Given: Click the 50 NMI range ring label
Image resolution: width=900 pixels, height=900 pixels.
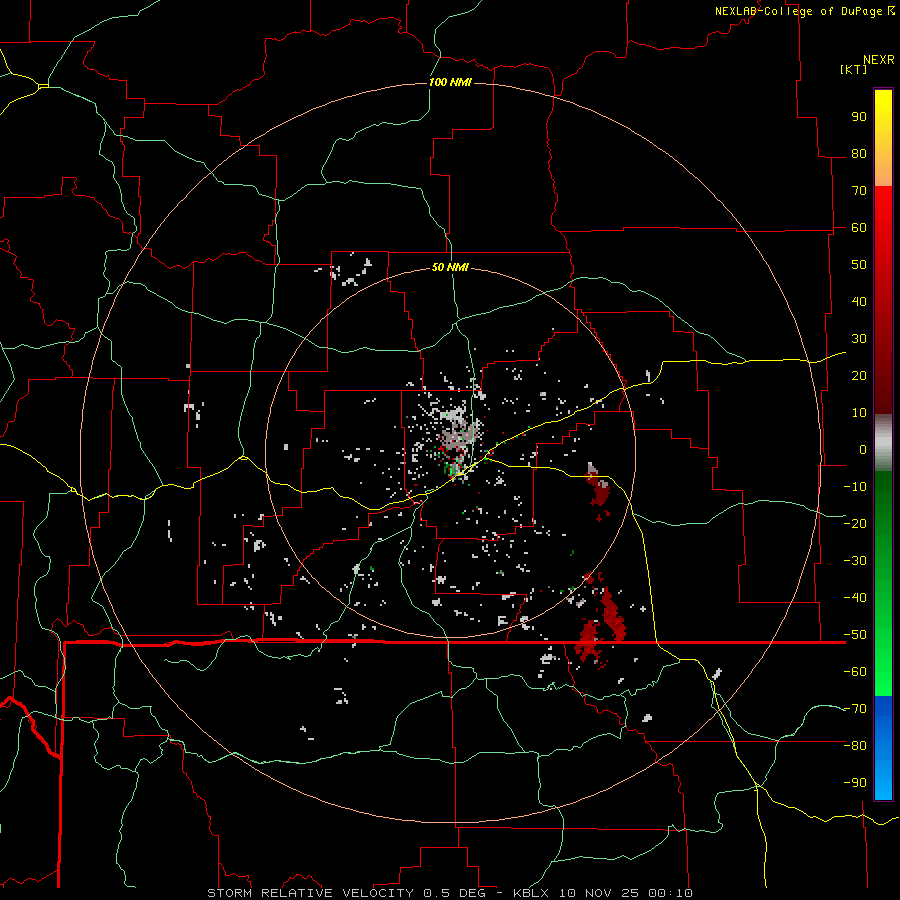Looking at the screenshot, I should tap(450, 267).
